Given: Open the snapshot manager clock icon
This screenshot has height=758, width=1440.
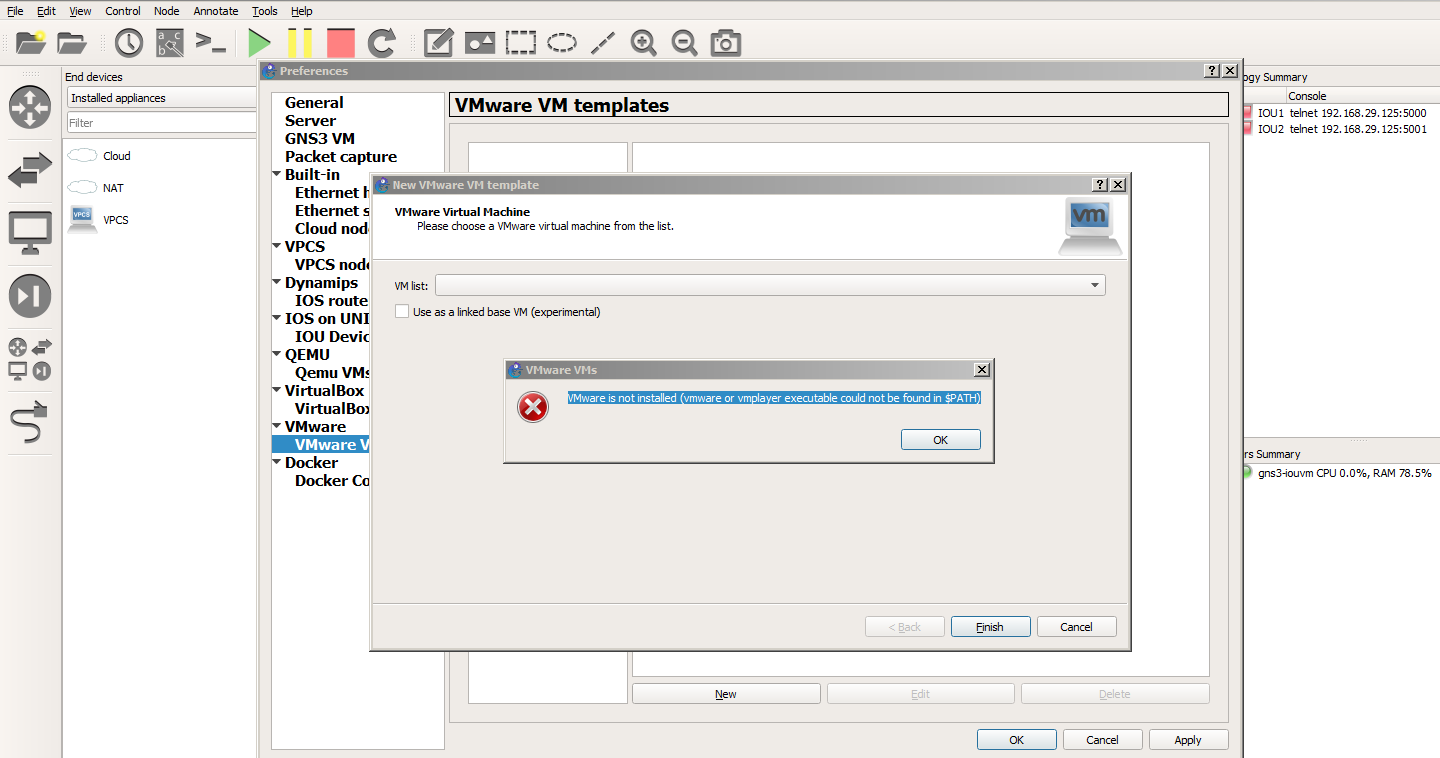Looking at the screenshot, I should (x=129, y=43).
